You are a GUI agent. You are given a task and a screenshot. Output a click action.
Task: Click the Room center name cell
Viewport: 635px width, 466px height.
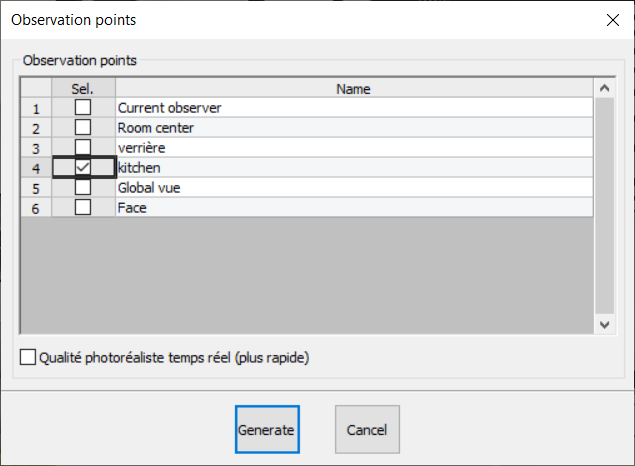[353, 127]
